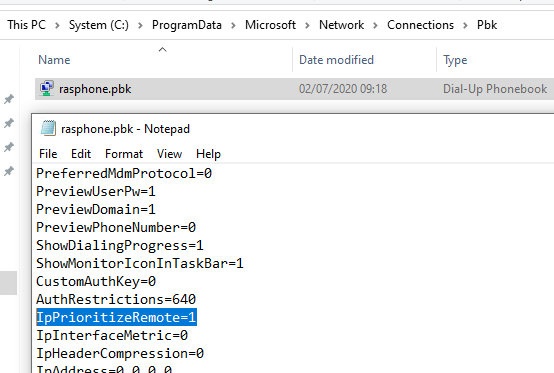Click the PreferredMdmProtocol=0 line
The image size is (554, 373).
tap(124, 173)
